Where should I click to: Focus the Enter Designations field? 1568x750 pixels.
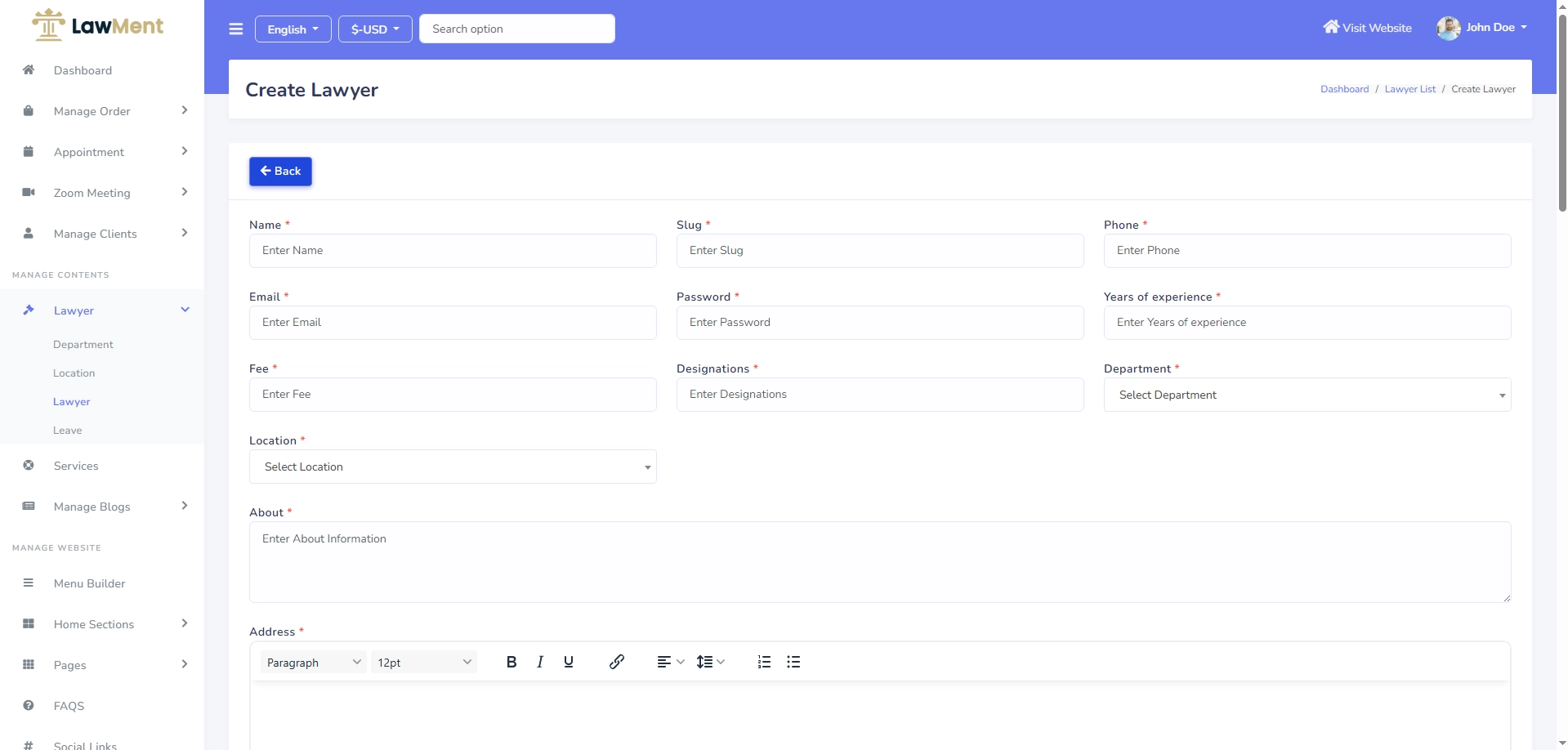coord(880,395)
